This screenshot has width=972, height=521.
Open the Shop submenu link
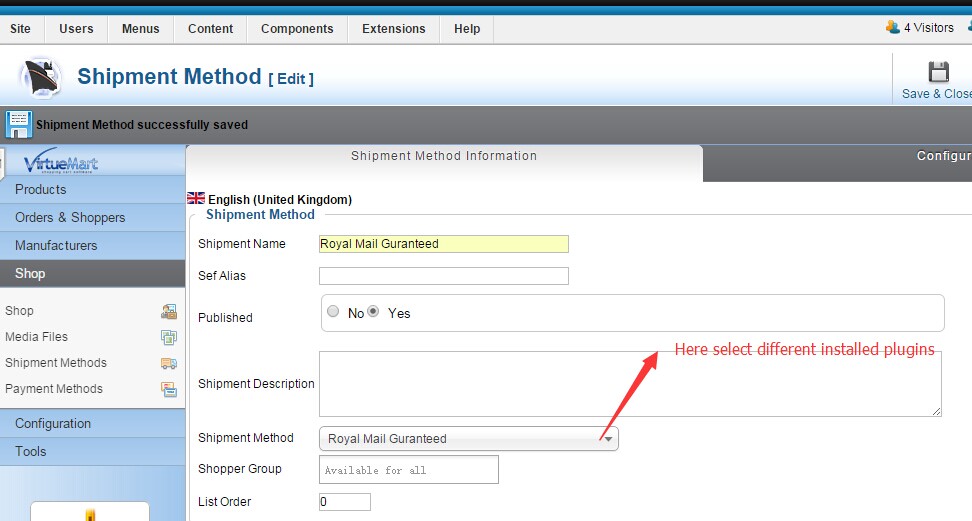click(x=19, y=311)
